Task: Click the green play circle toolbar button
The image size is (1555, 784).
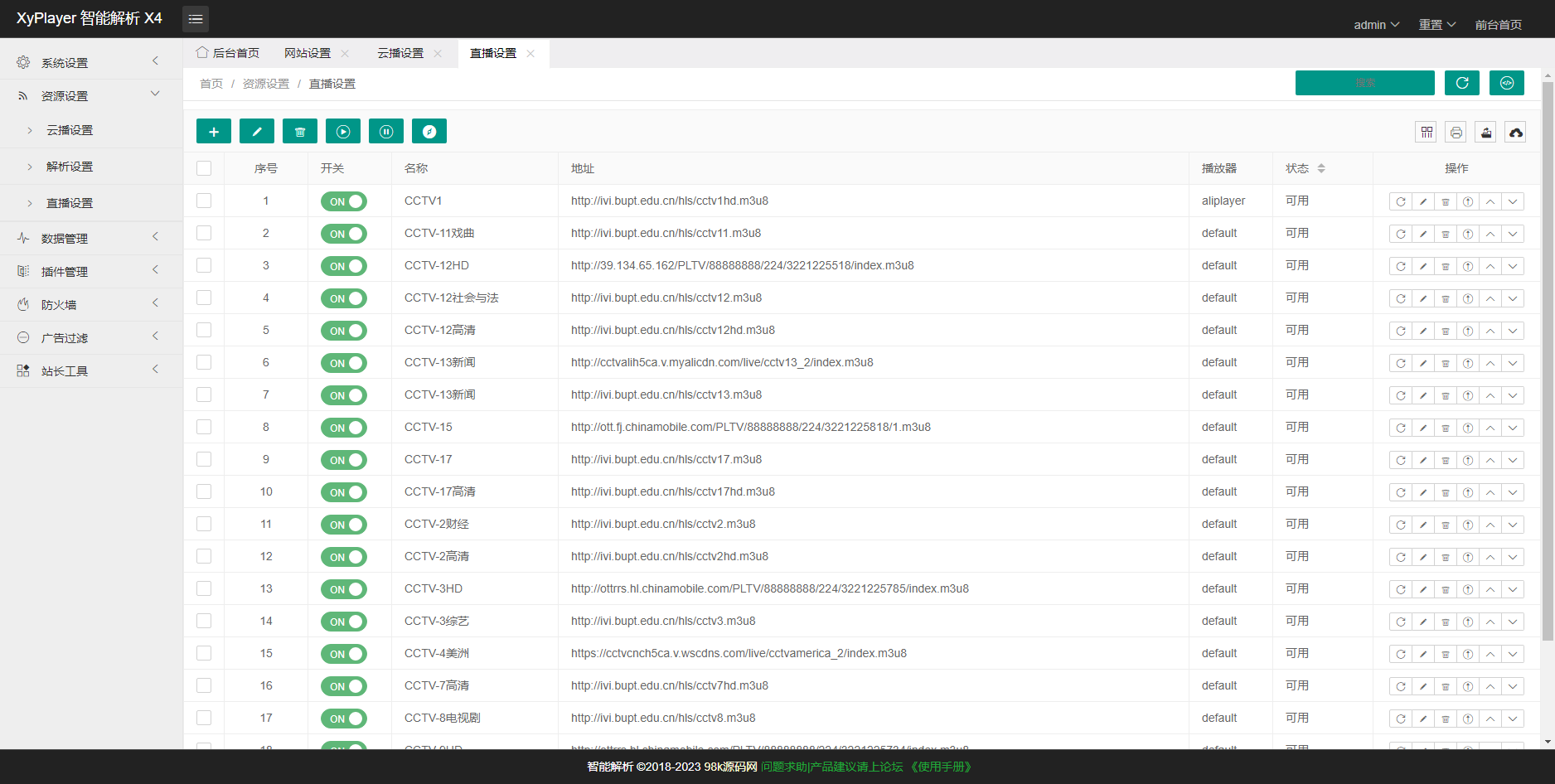Action: (x=343, y=132)
